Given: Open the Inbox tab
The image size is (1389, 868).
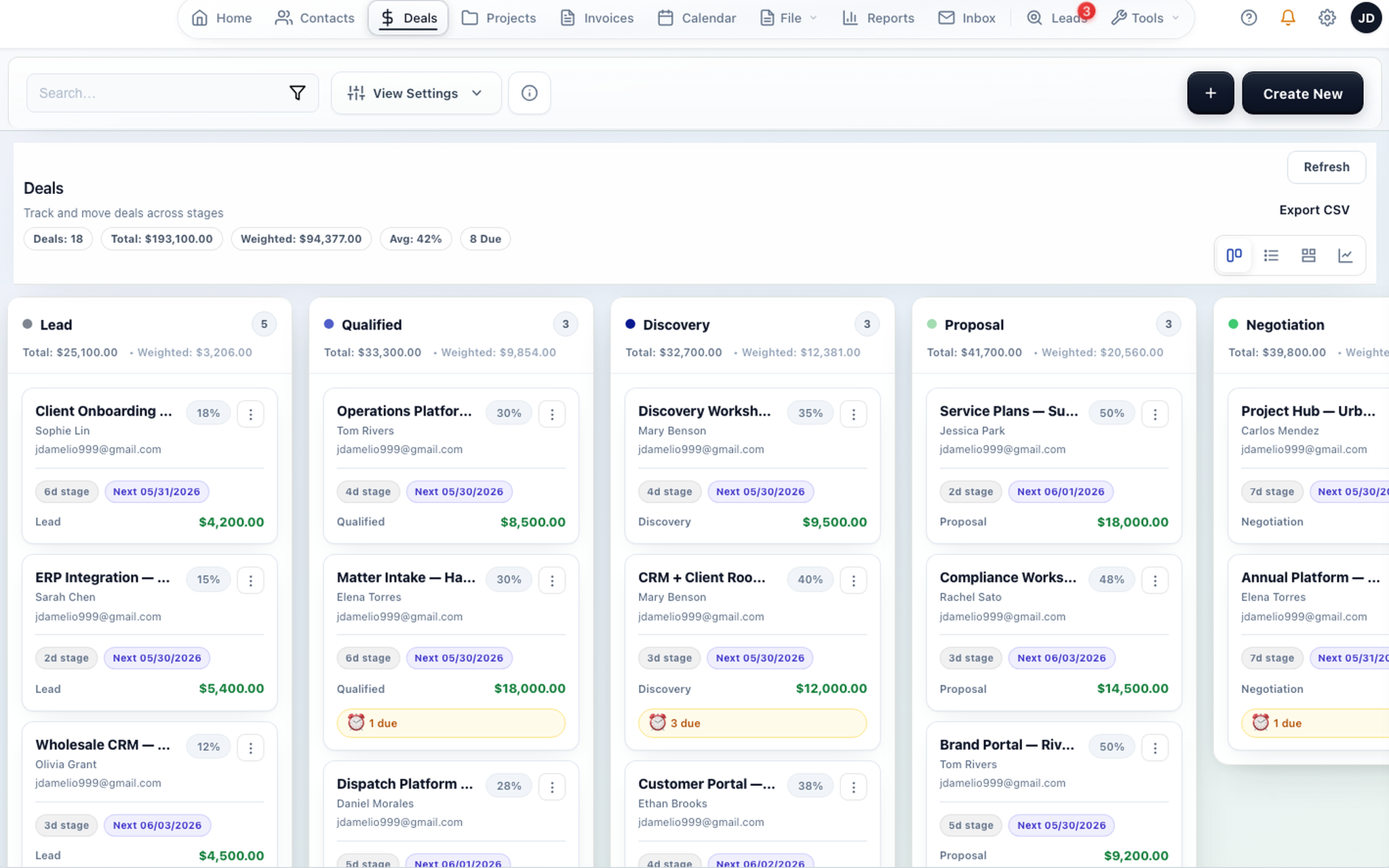Looking at the screenshot, I should click(967, 18).
